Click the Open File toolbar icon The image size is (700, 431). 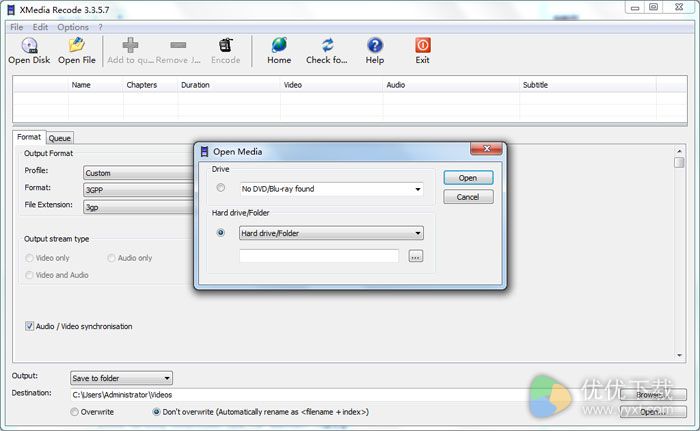click(x=77, y=46)
